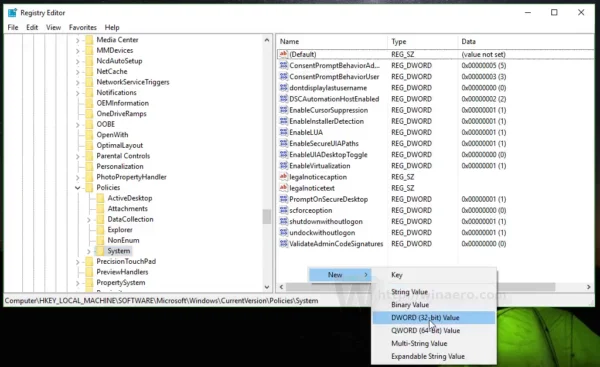The image size is (600, 367).
Task: Expand the System key arrow
Action: point(89,251)
